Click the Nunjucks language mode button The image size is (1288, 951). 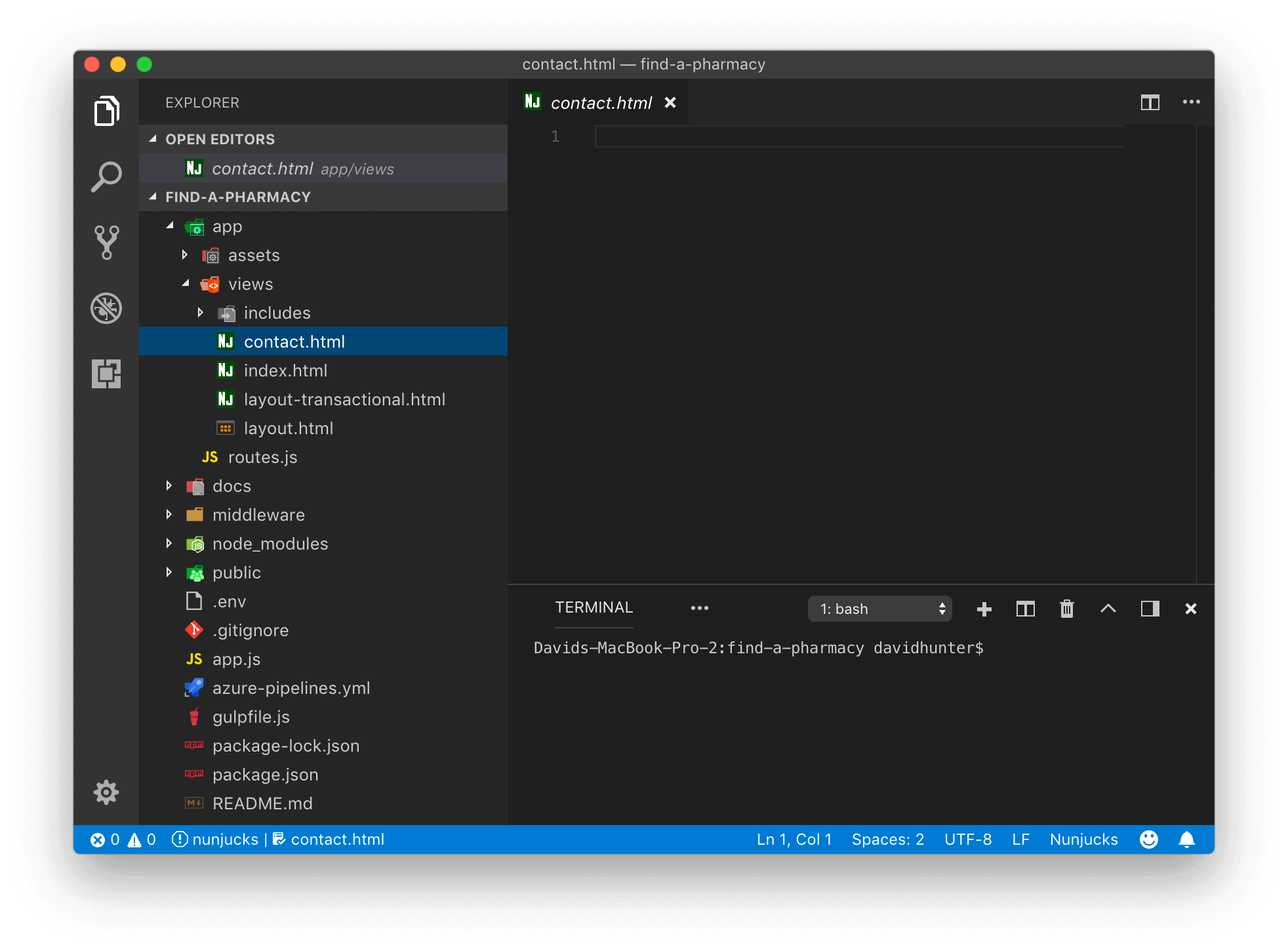pos(1084,838)
